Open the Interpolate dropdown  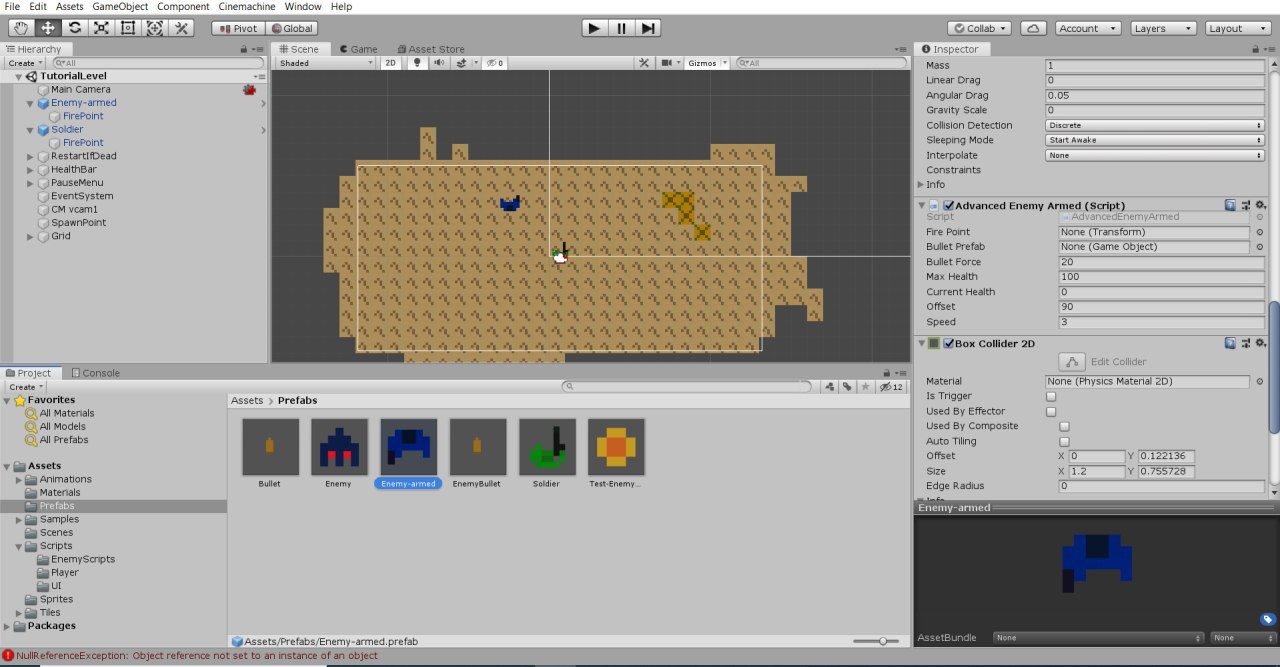point(1155,155)
